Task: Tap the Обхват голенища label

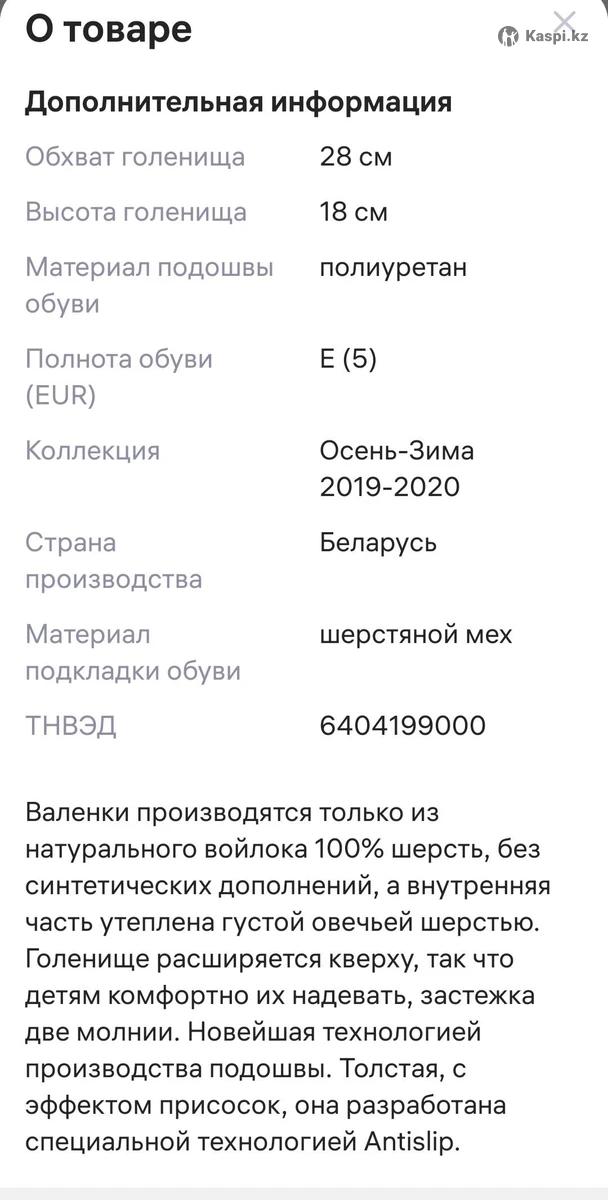Action: [x=135, y=157]
